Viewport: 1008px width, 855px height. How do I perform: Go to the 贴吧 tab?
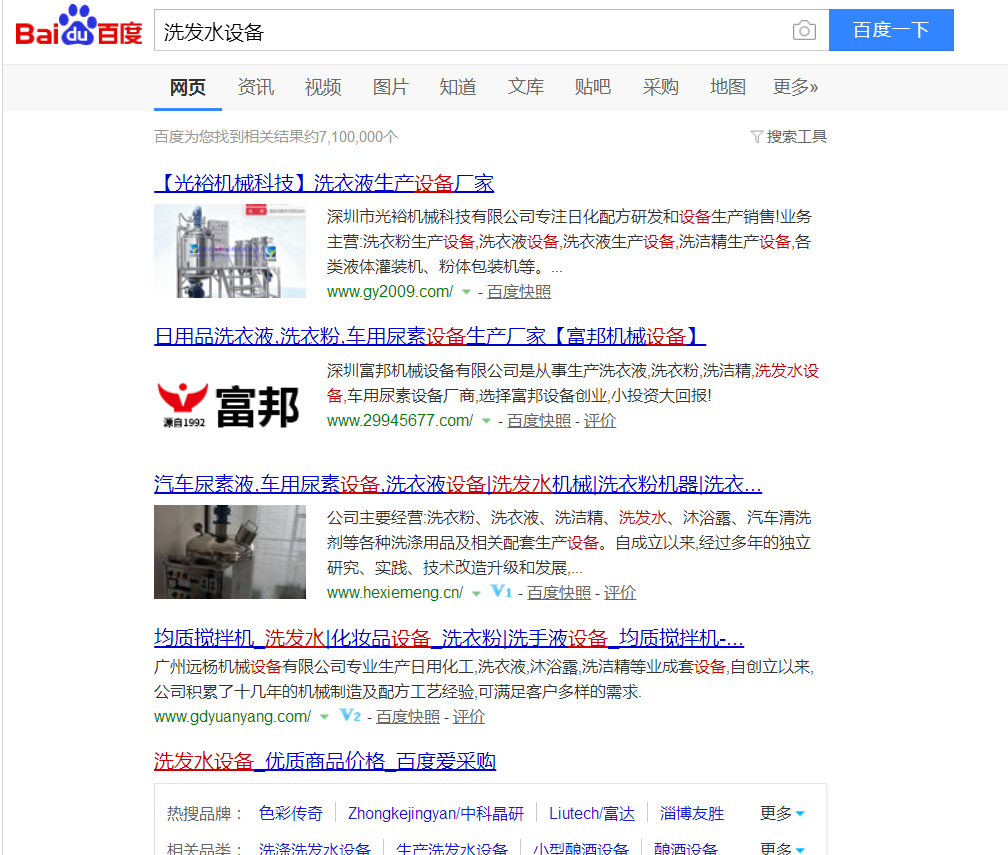(x=593, y=87)
